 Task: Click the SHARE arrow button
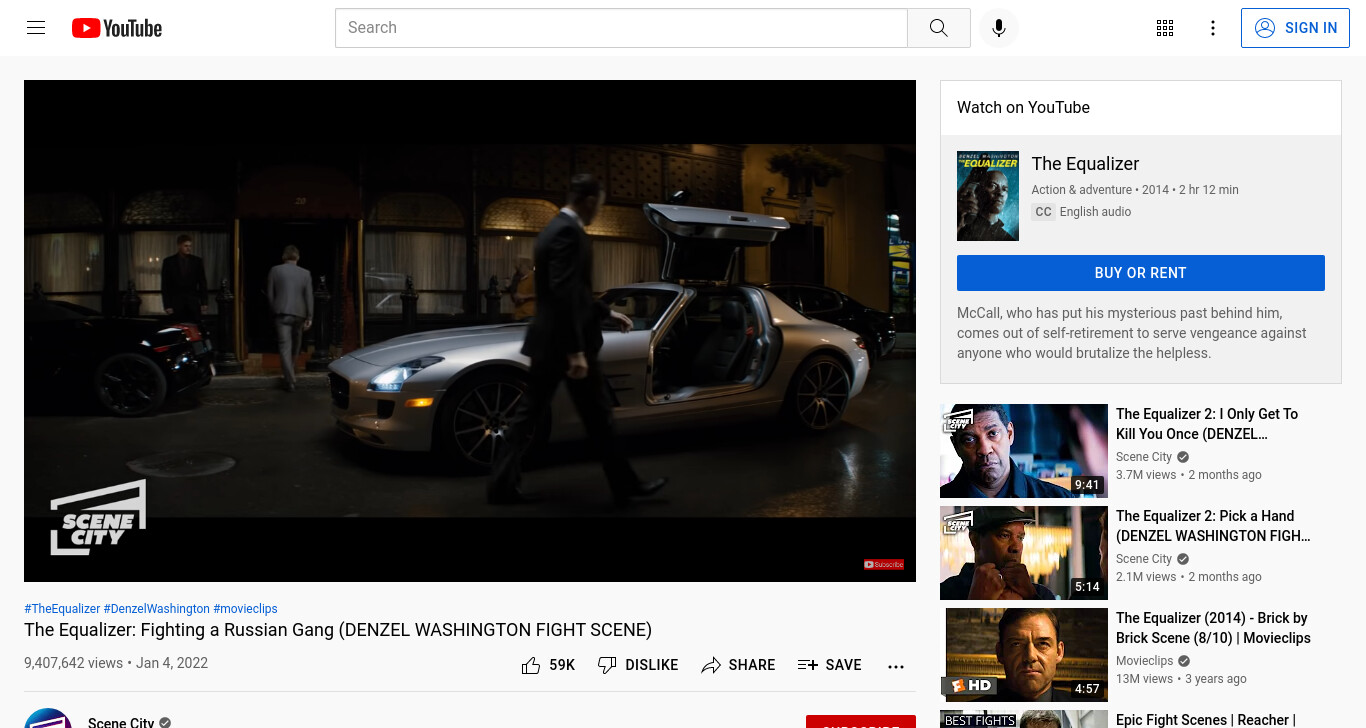[x=738, y=665]
